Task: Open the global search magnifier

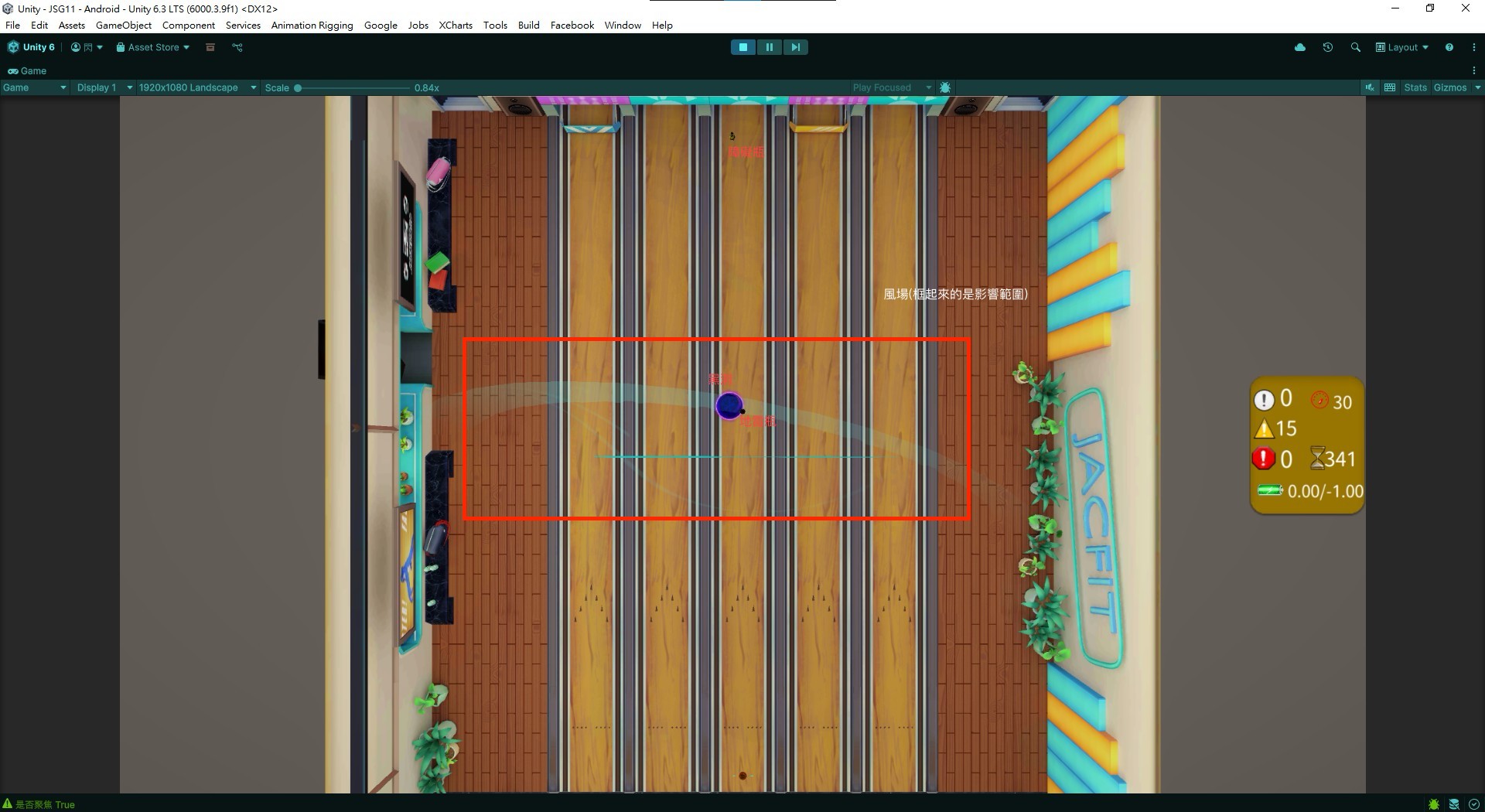Action: click(1355, 47)
